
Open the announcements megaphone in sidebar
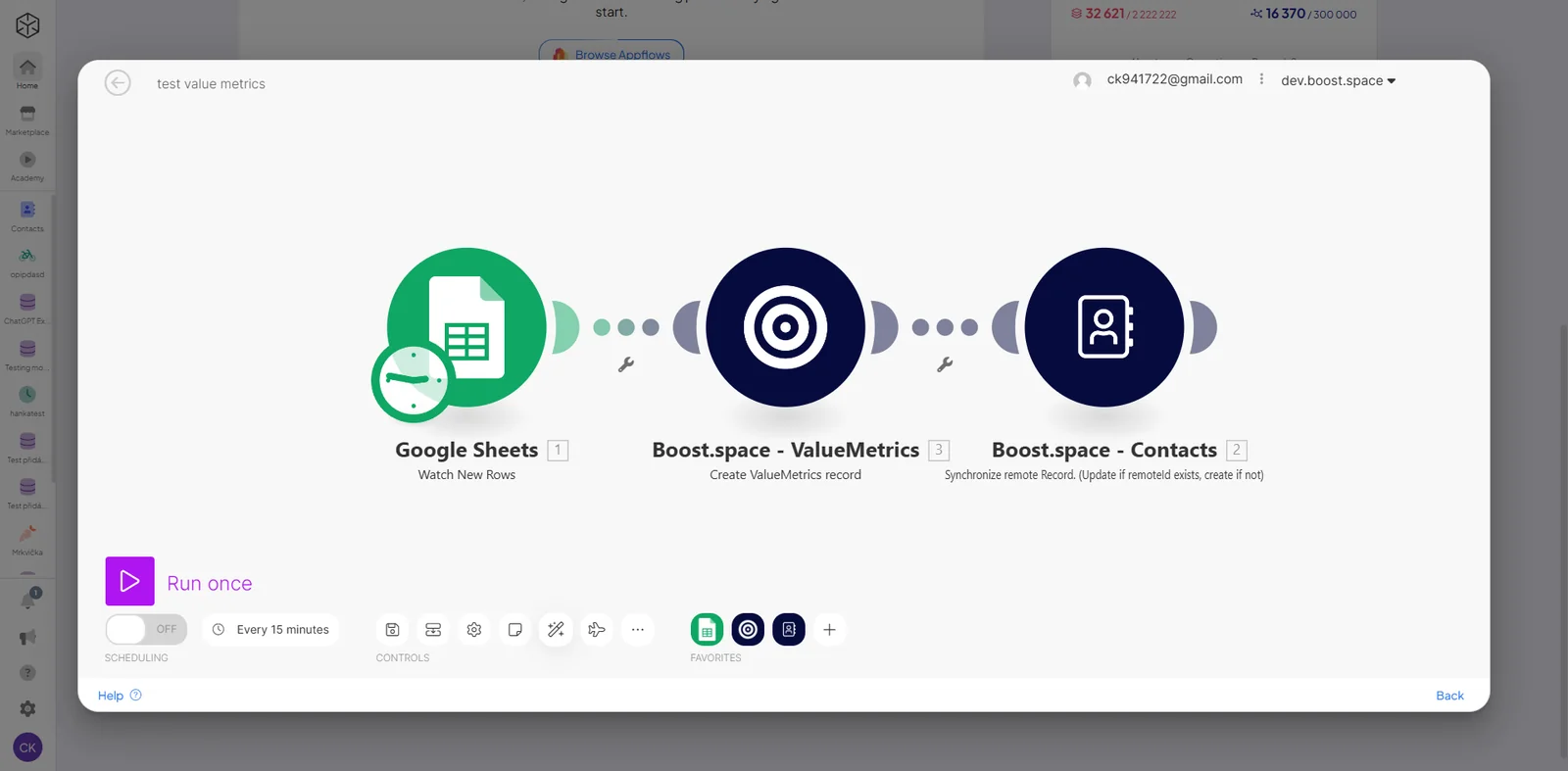pos(27,638)
